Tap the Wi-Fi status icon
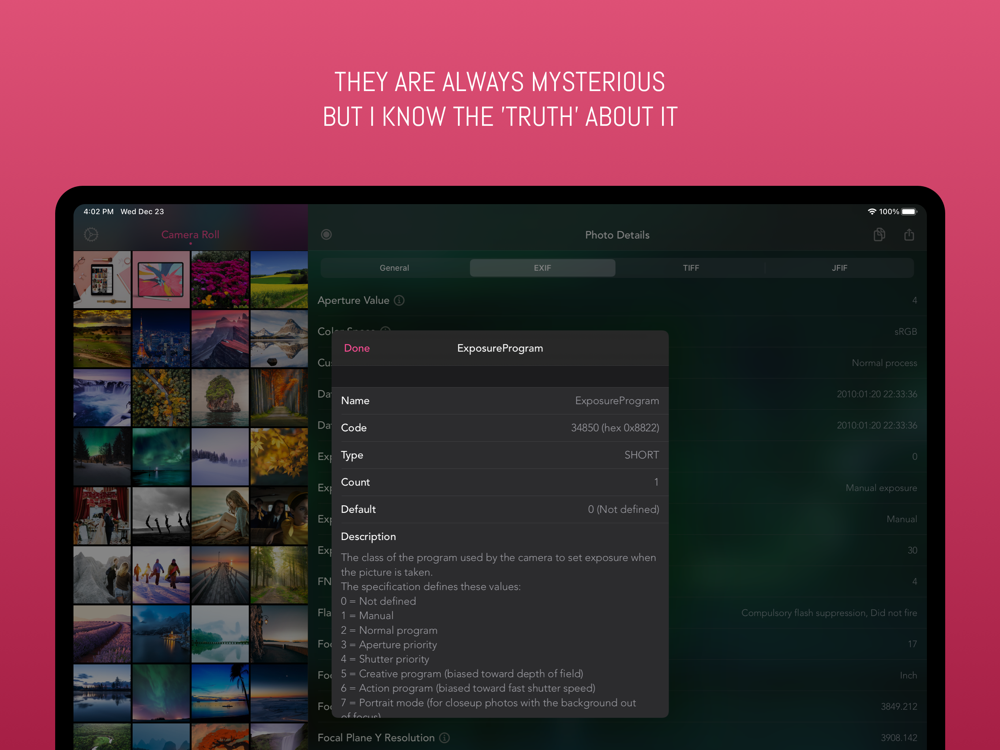The width and height of the screenshot is (1000, 750). 871,211
